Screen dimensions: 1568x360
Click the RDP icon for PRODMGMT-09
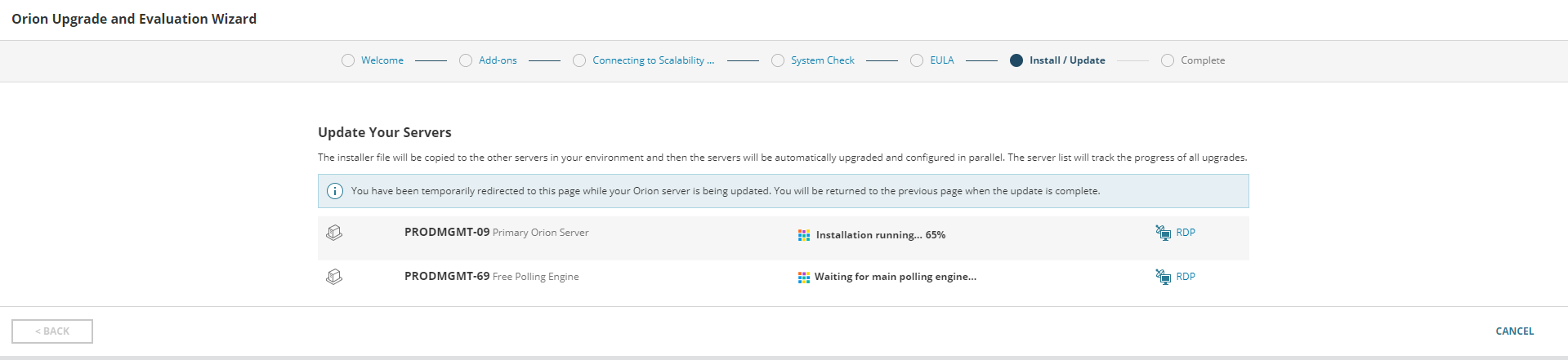click(1163, 233)
